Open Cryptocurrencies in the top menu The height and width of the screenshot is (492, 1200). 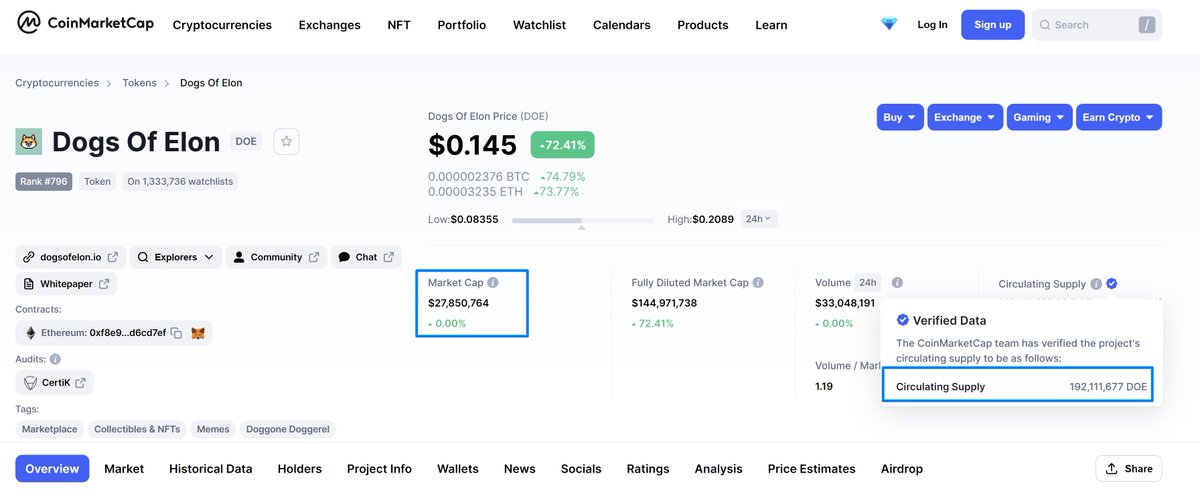222,25
